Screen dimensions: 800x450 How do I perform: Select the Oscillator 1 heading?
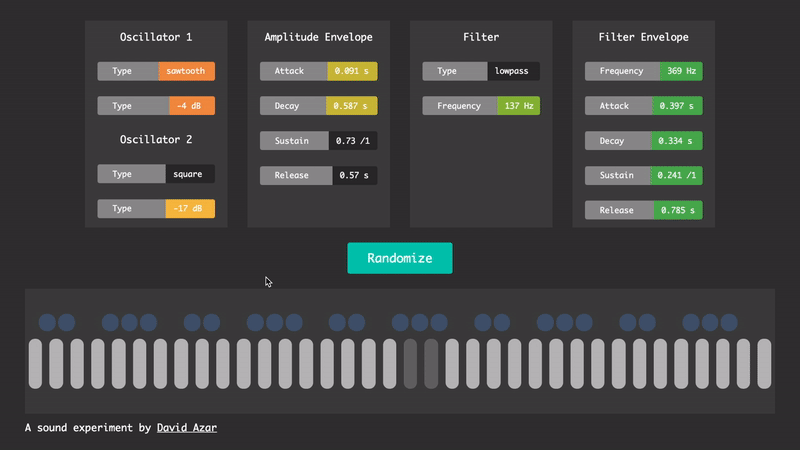[156, 37]
